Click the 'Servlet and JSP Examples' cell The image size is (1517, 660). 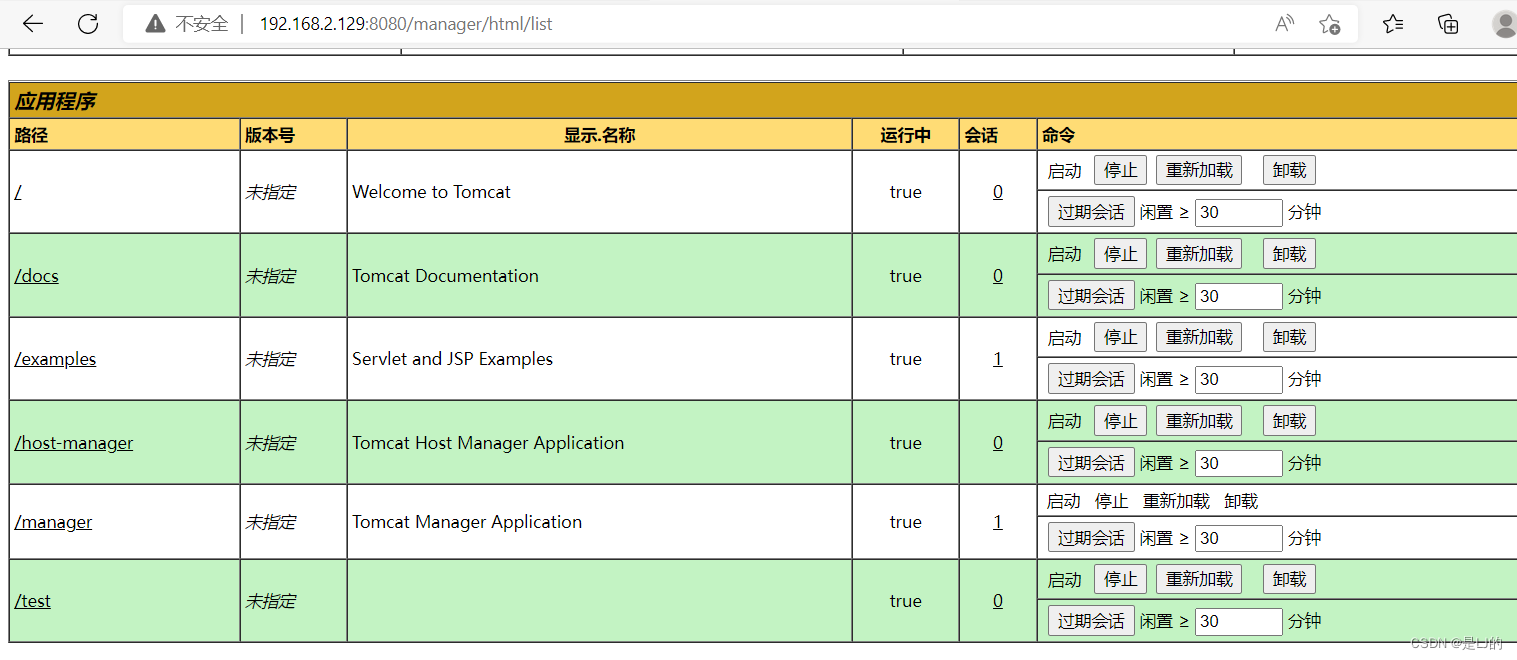(x=599, y=359)
